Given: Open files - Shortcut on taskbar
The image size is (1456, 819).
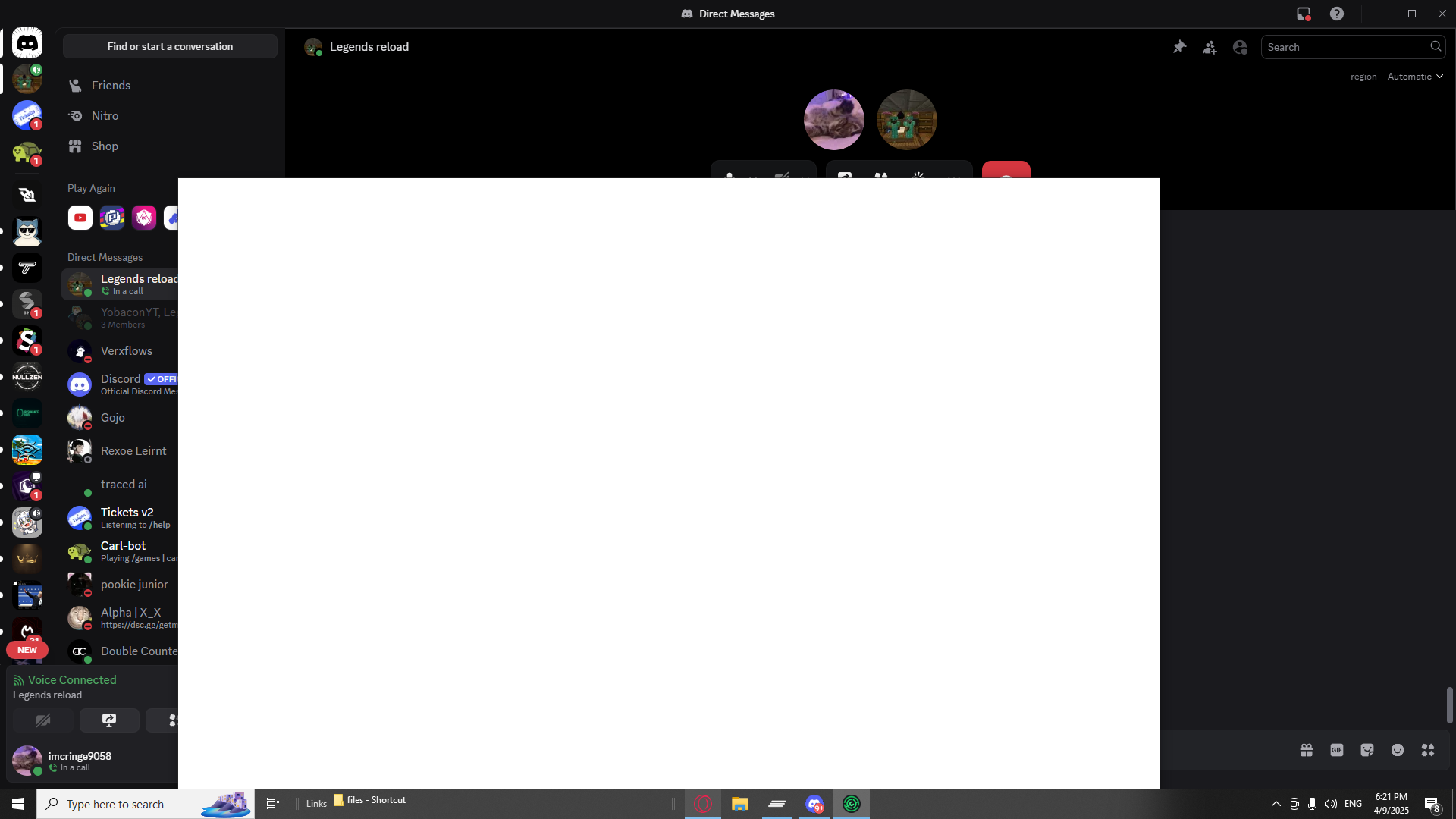Looking at the screenshot, I should [x=369, y=800].
